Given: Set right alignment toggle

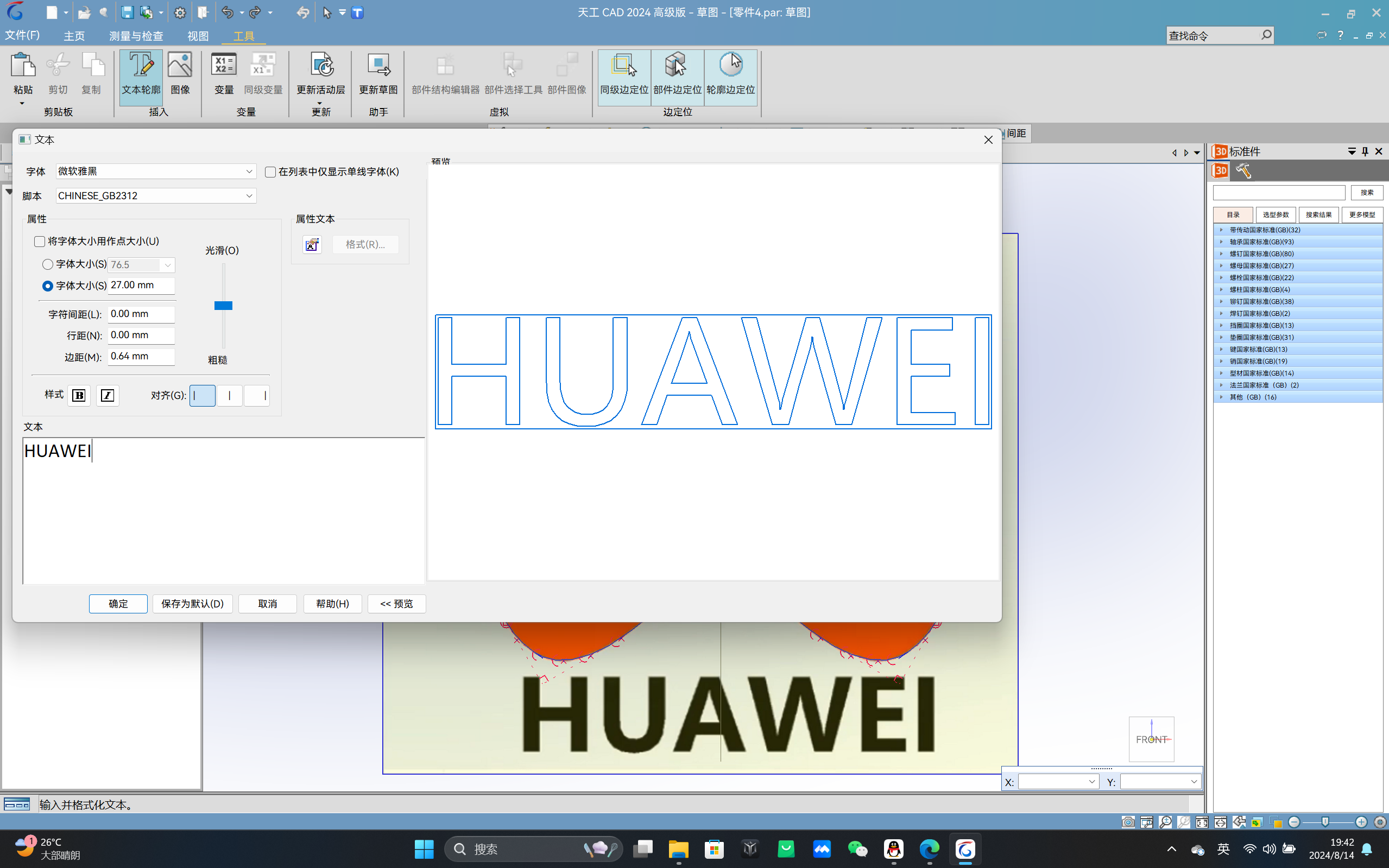Looking at the screenshot, I should pos(257,395).
